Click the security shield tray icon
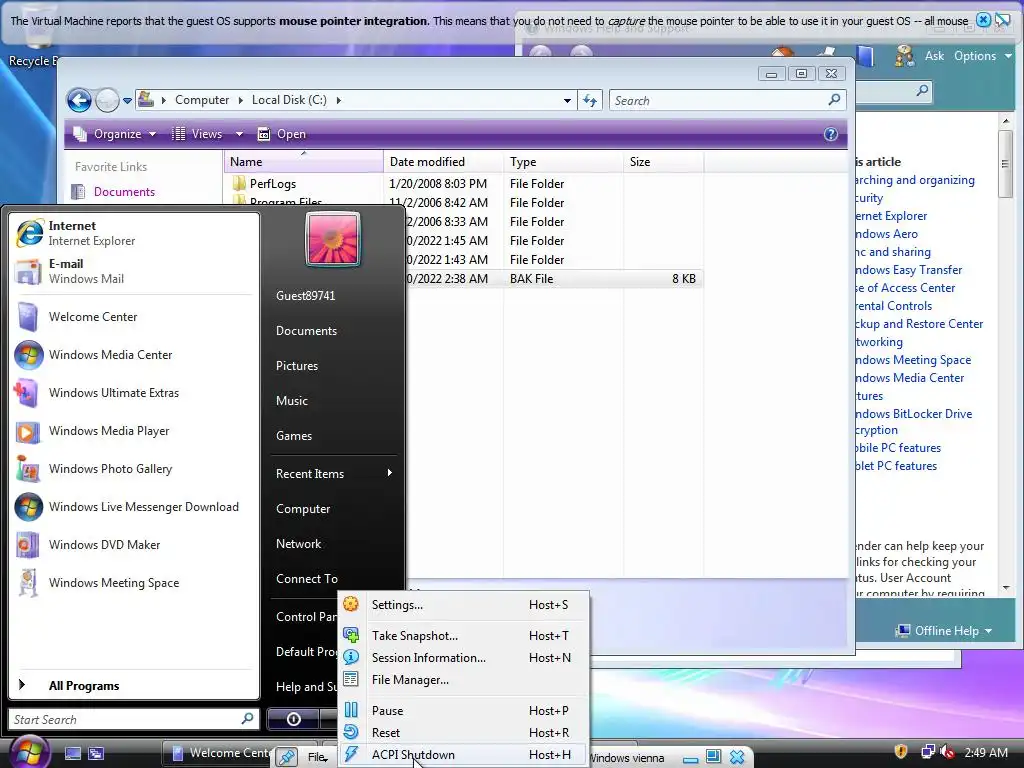The height and width of the screenshot is (768, 1024). (901, 752)
